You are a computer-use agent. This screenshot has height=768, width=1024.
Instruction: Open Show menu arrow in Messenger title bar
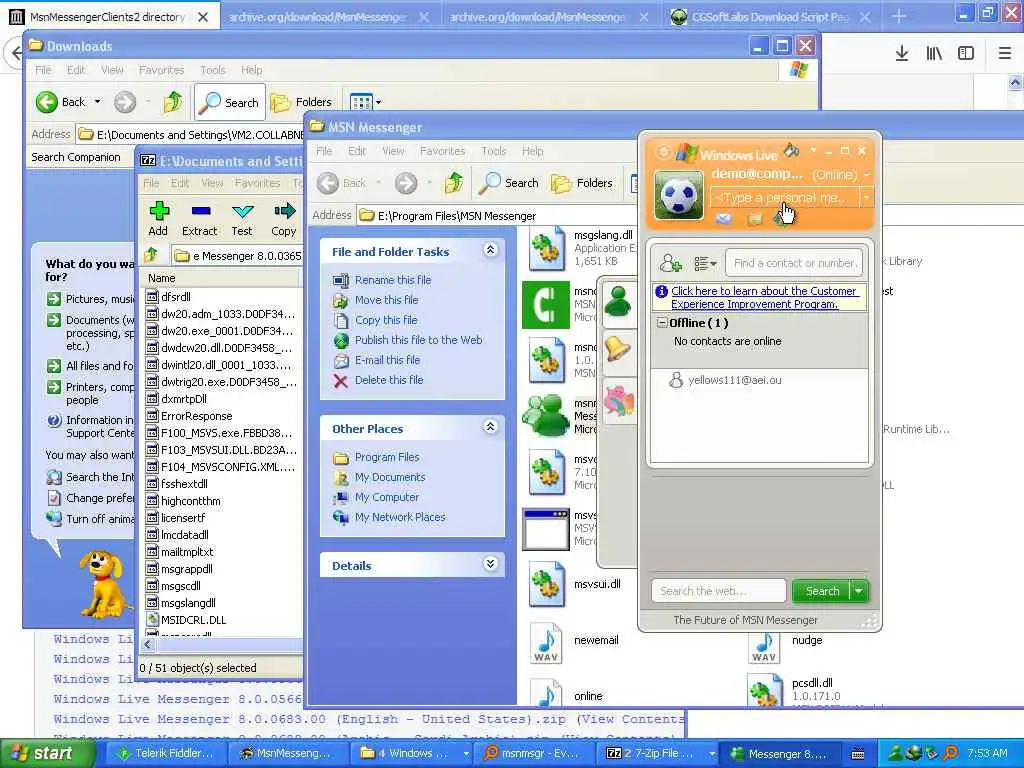pos(813,150)
